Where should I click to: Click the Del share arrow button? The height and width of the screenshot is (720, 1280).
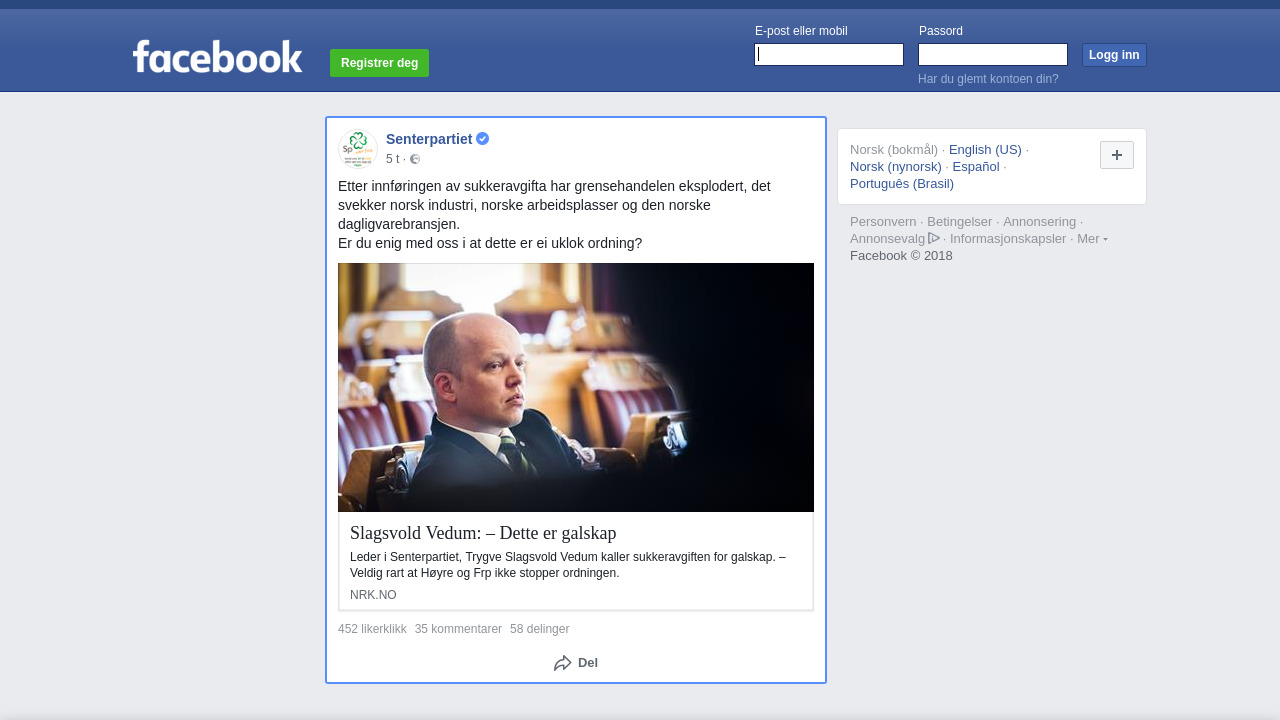576,663
